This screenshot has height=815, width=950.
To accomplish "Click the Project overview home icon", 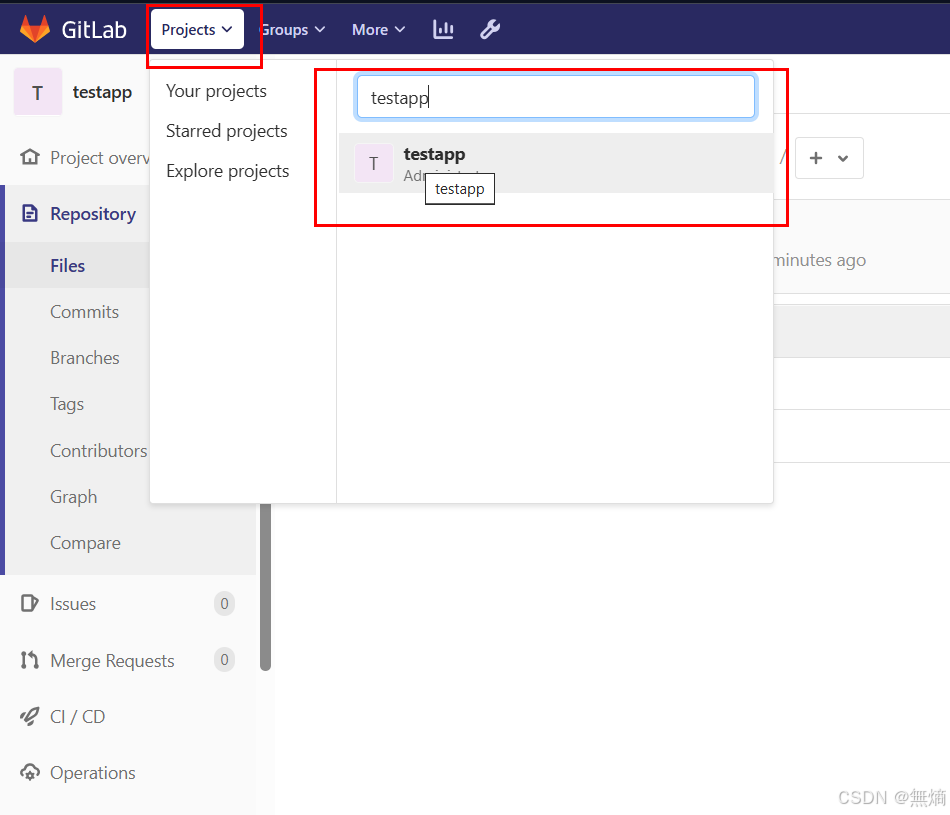I will coord(30,157).
